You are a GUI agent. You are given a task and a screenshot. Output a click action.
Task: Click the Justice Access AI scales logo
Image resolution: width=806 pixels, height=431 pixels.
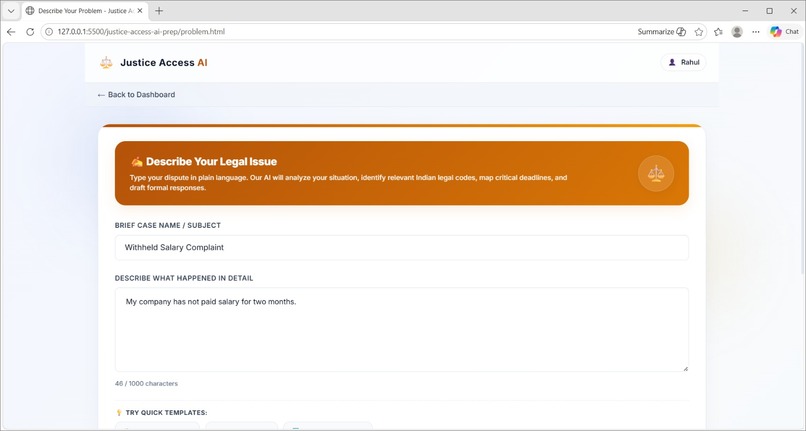pos(106,63)
